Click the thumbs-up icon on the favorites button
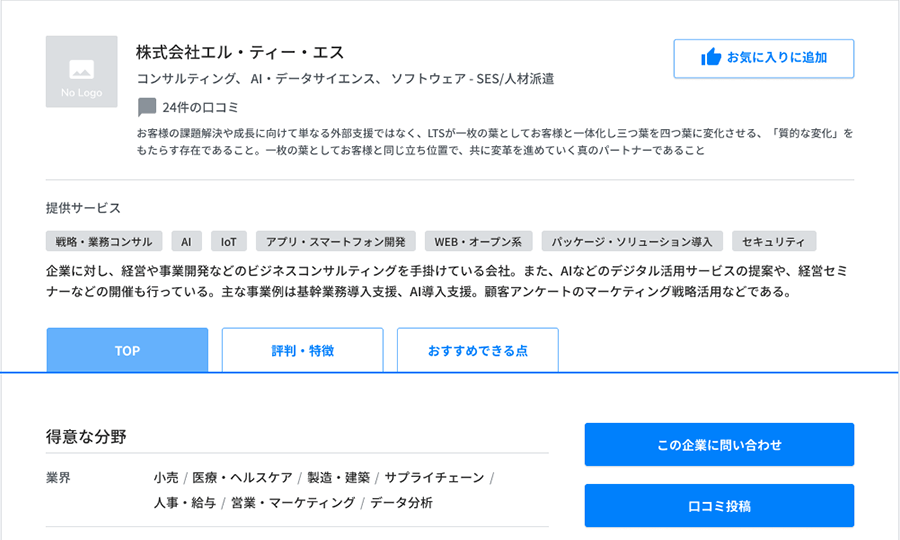Image resolution: width=900 pixels, height=540 pixels. [711, 57]
